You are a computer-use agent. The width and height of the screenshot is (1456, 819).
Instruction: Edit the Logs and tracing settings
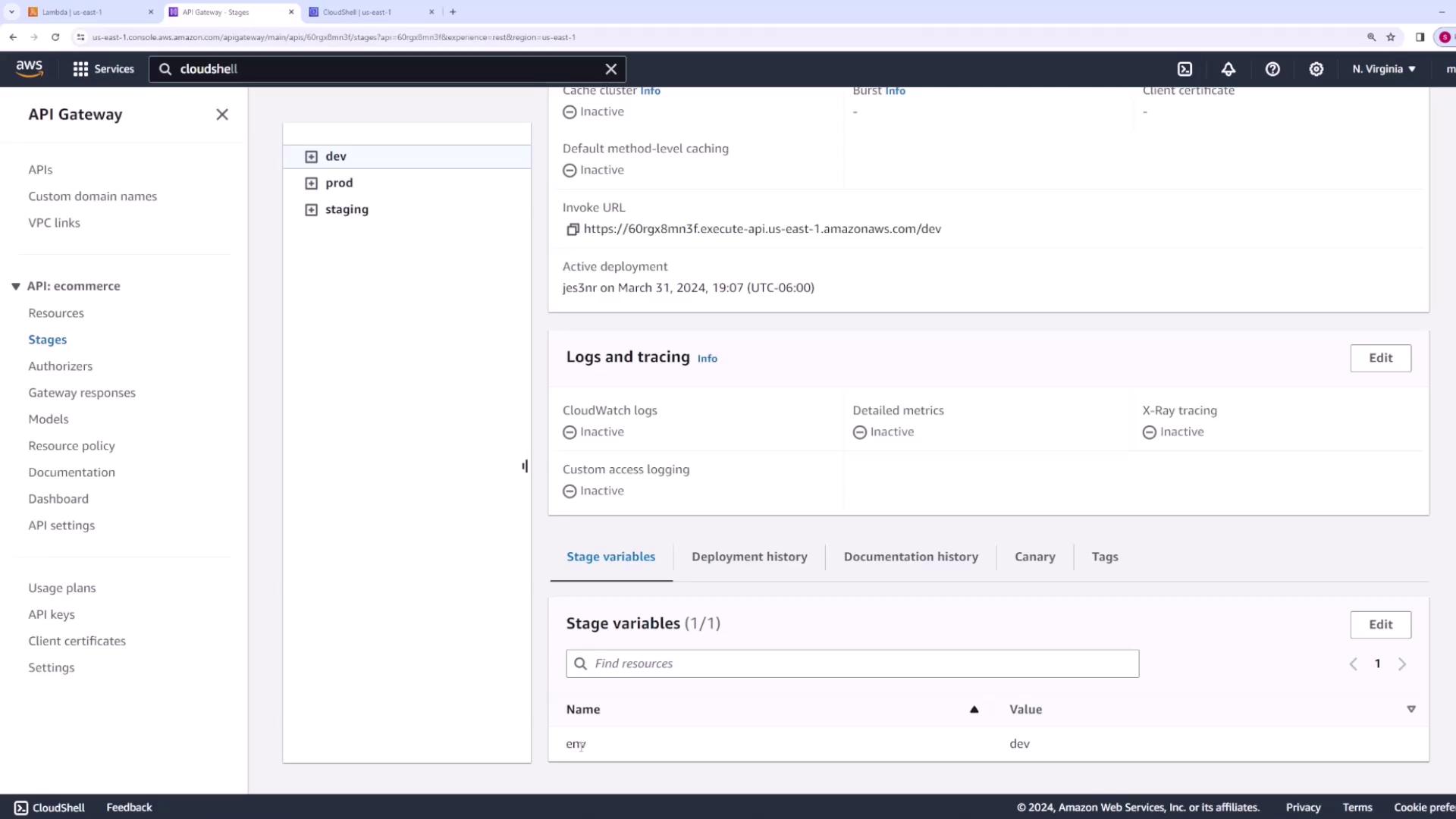coord(1380,358)
